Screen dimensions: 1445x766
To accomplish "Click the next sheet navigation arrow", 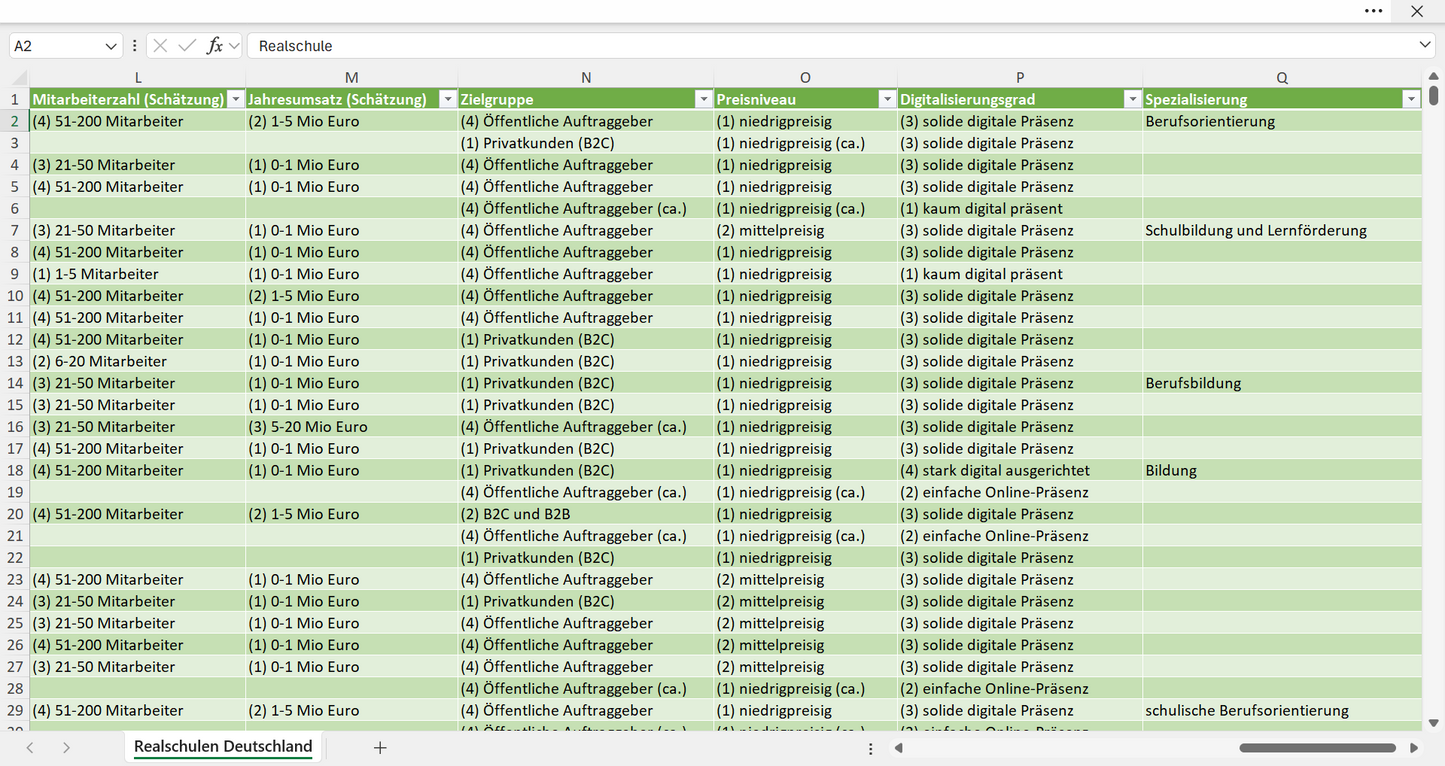I will 66,747.
